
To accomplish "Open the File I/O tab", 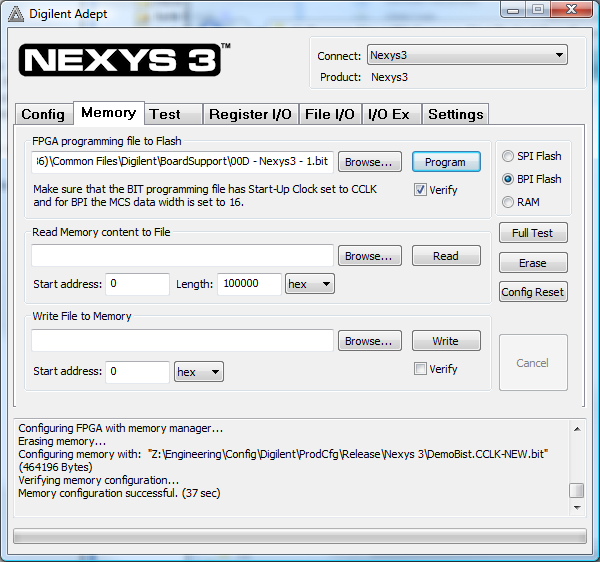I will click(x=330, y=114).
